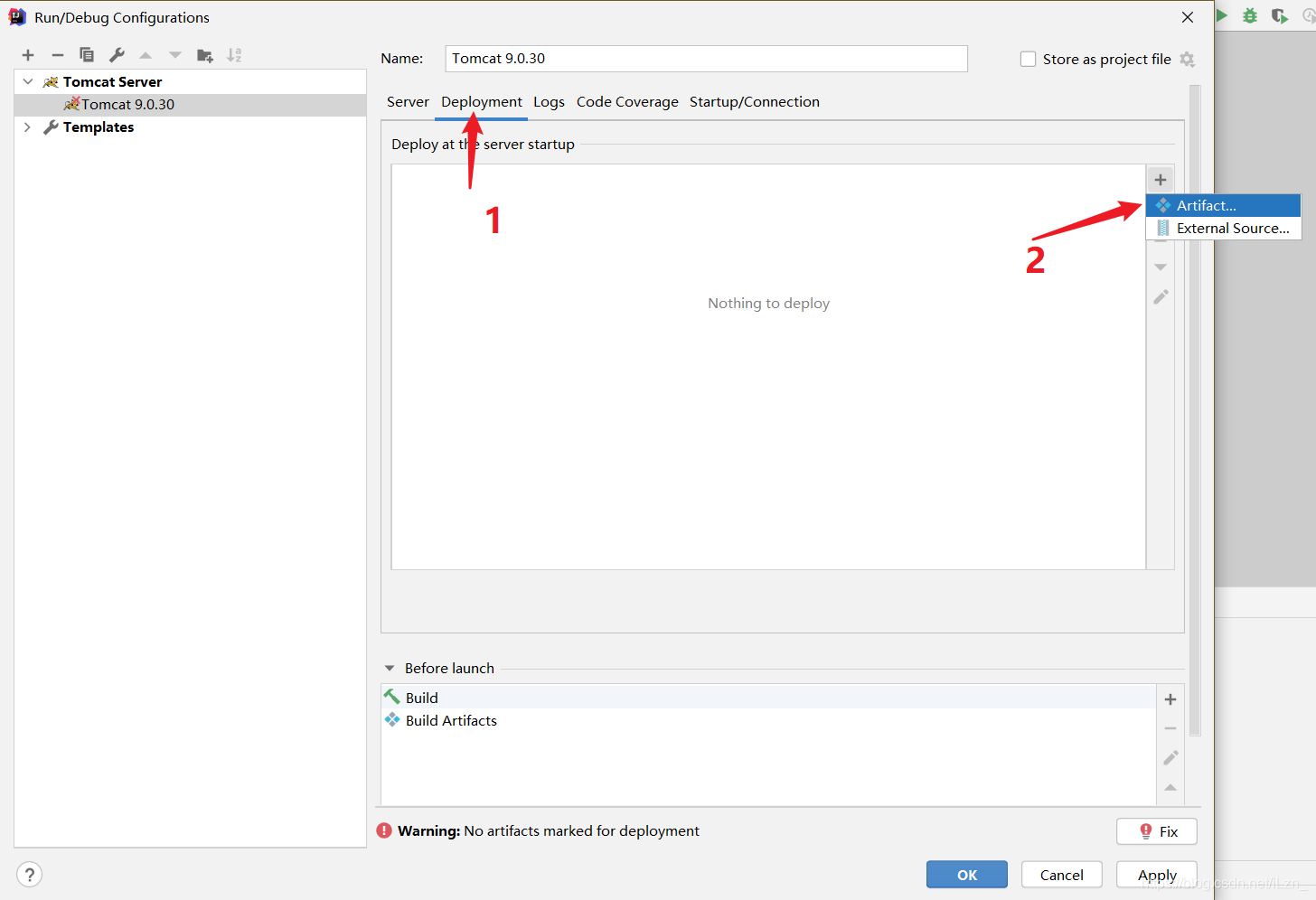Select Build task in Before launch list
Screen dimensions: 1316x900
tap(768, 698)
